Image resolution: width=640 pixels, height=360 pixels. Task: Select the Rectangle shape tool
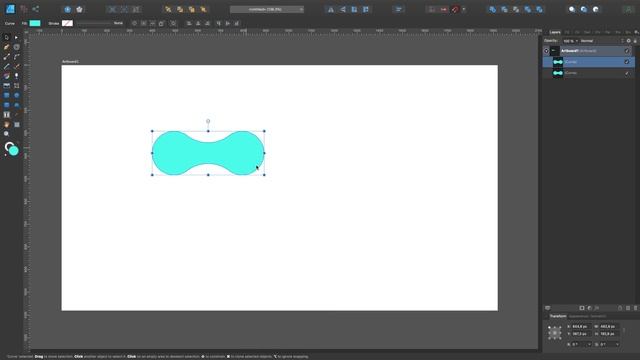coord(7,95)
